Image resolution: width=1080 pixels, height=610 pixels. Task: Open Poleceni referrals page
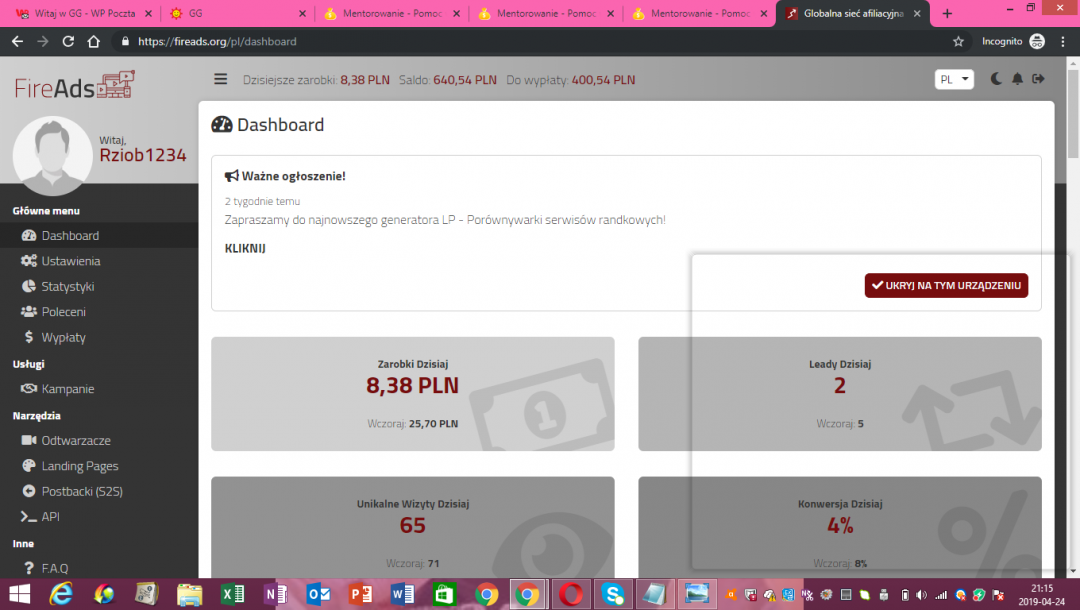[63, 312]
